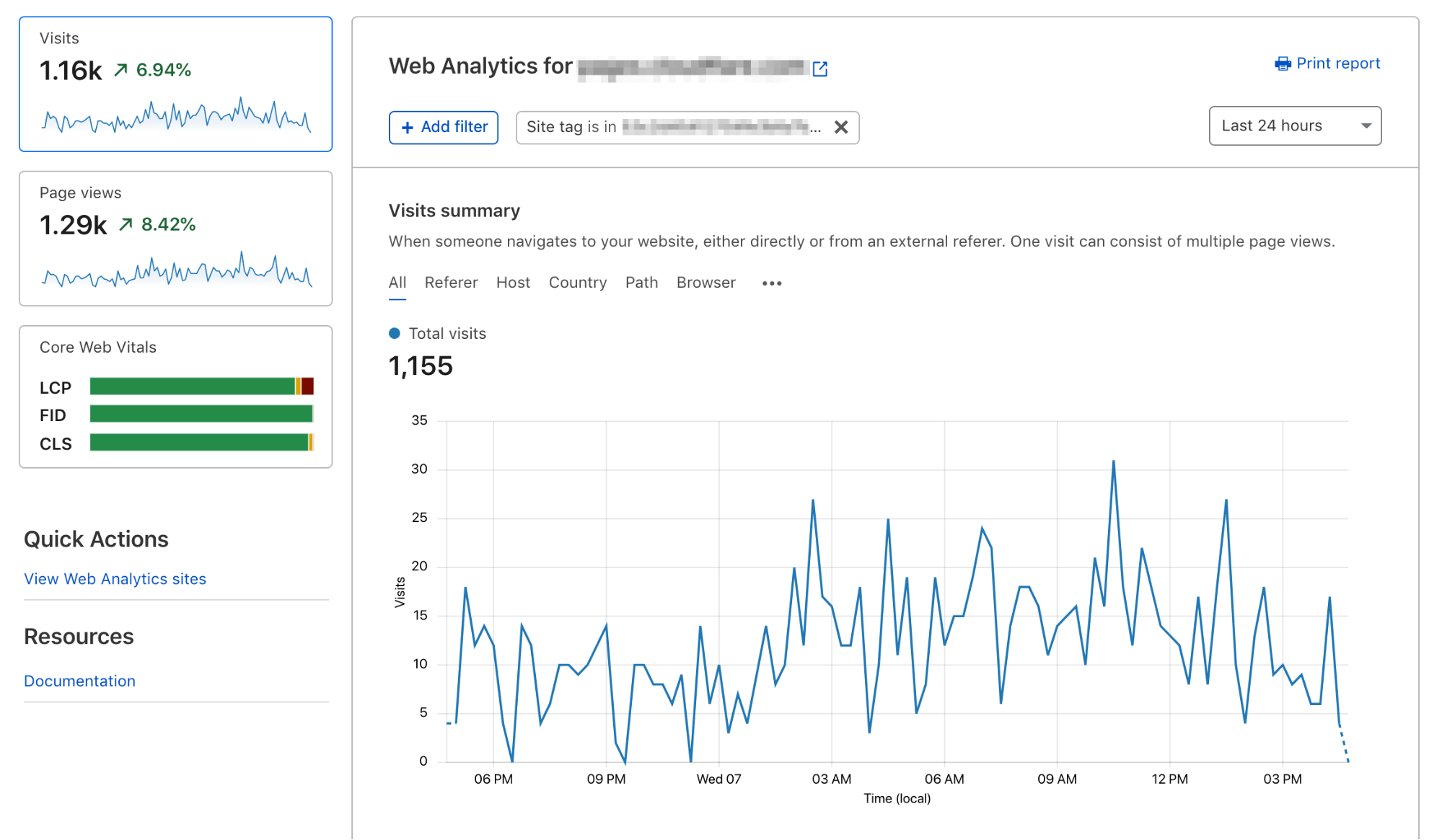Select the Visits summary card
This screenshot has width=1442, height=840.
175,84
